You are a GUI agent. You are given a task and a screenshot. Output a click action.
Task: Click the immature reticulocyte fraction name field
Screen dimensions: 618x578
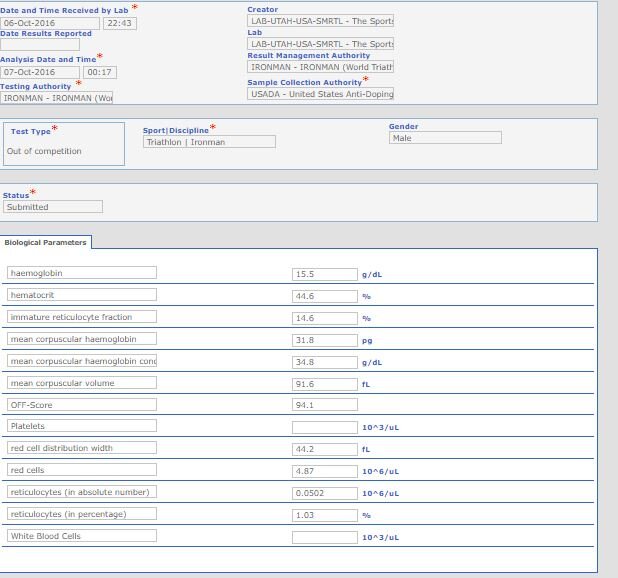82,317
